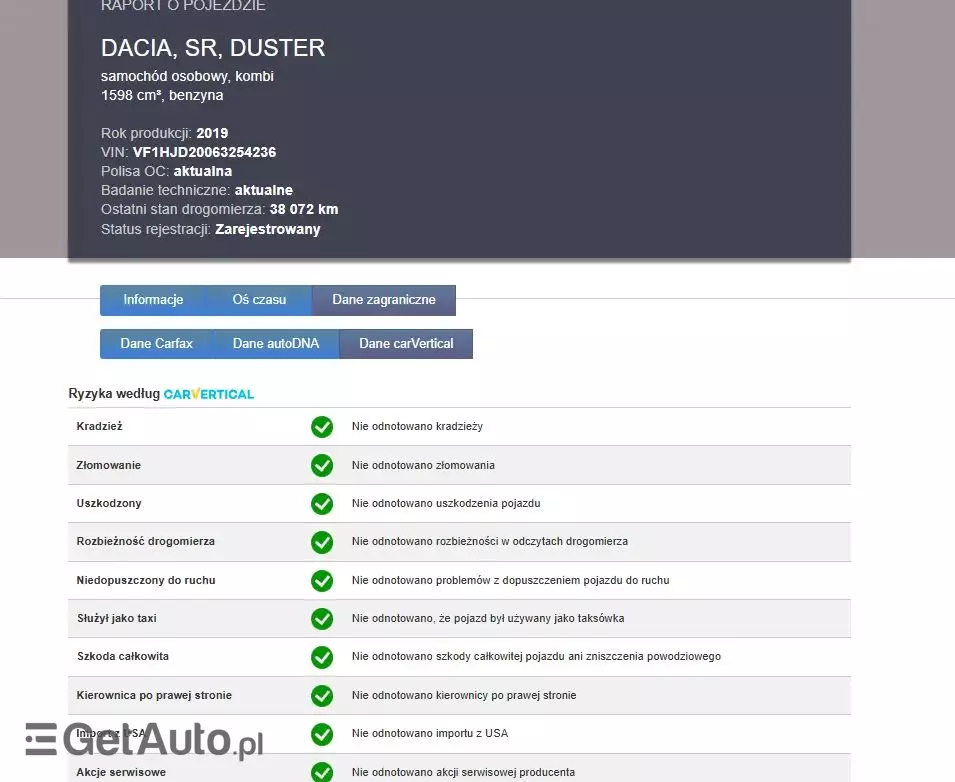Select the checkmark beside Uszkodzony

click(x=322, y=504)
